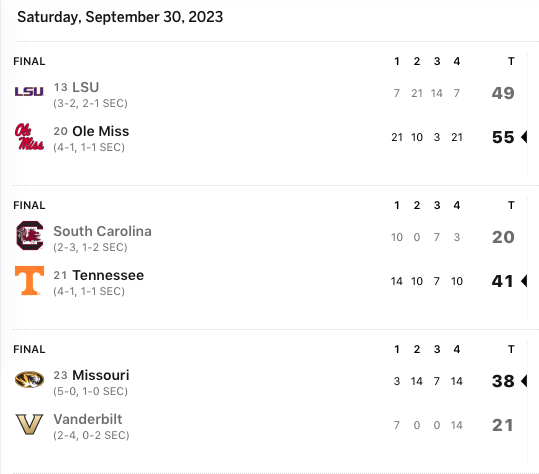Click the Vanderbilt V logo
This screenshot has width=539, height=474.
30,424
